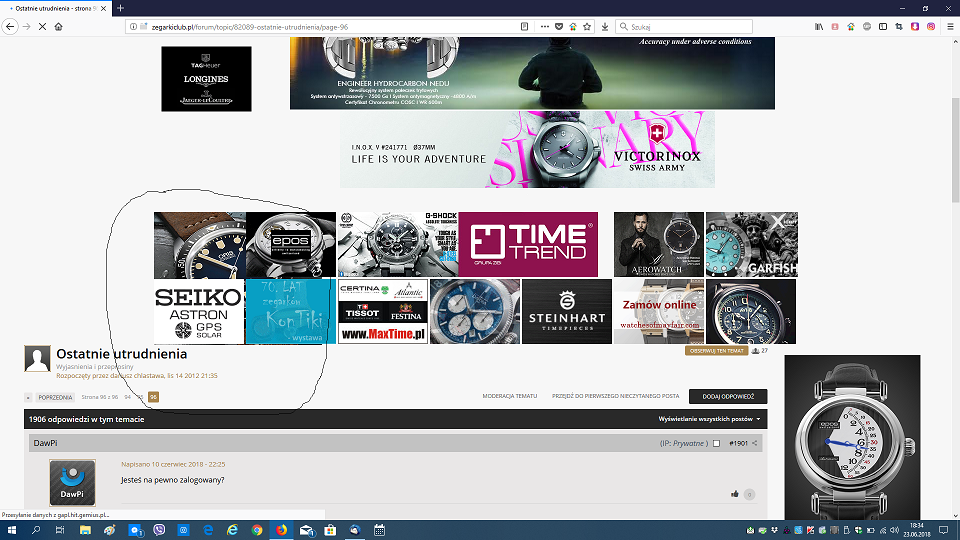Screen dimensions: 960x540
Task: Close the Ostatnie utrudnienia tab
Action: [103, 9]
